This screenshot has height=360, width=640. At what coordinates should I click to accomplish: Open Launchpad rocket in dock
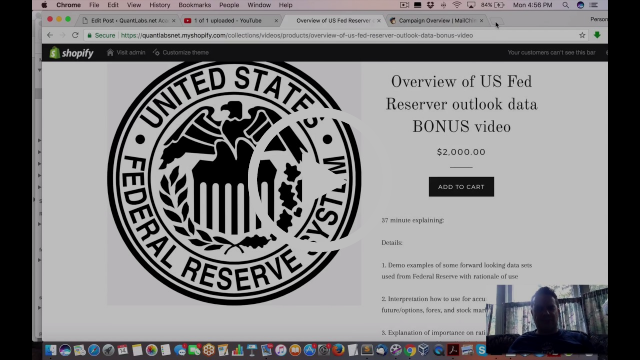(109, 350)
